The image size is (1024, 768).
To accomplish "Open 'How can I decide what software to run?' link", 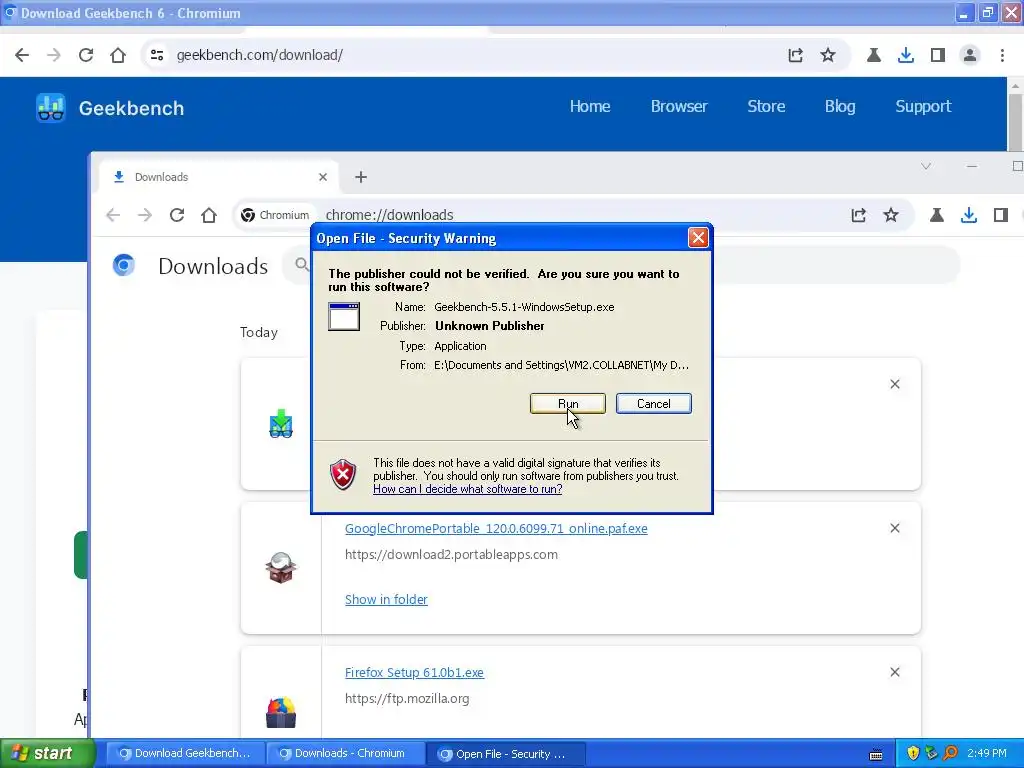I will (468, 489).
